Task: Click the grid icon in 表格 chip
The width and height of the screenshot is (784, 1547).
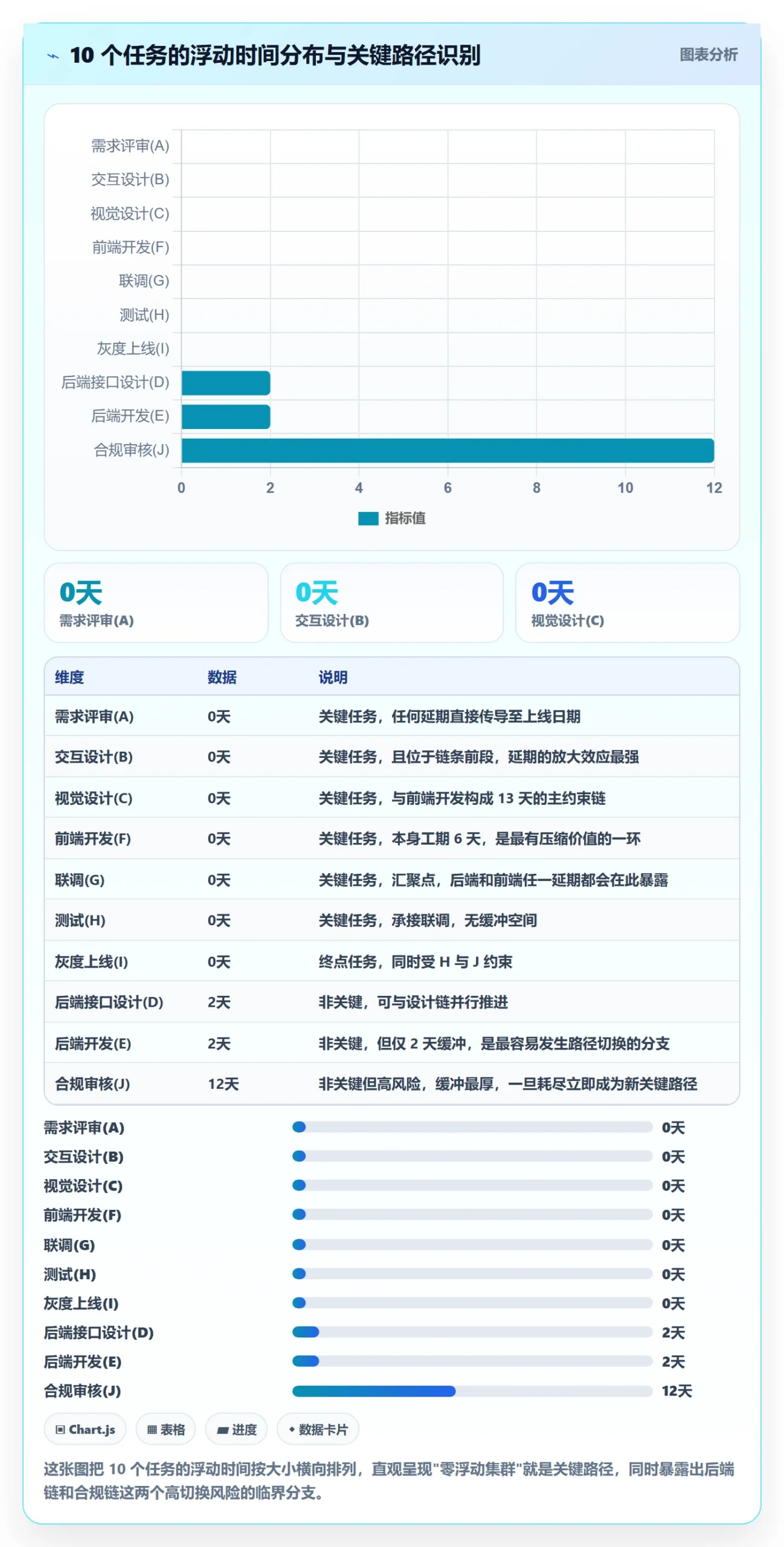Action: point(152,1429)
